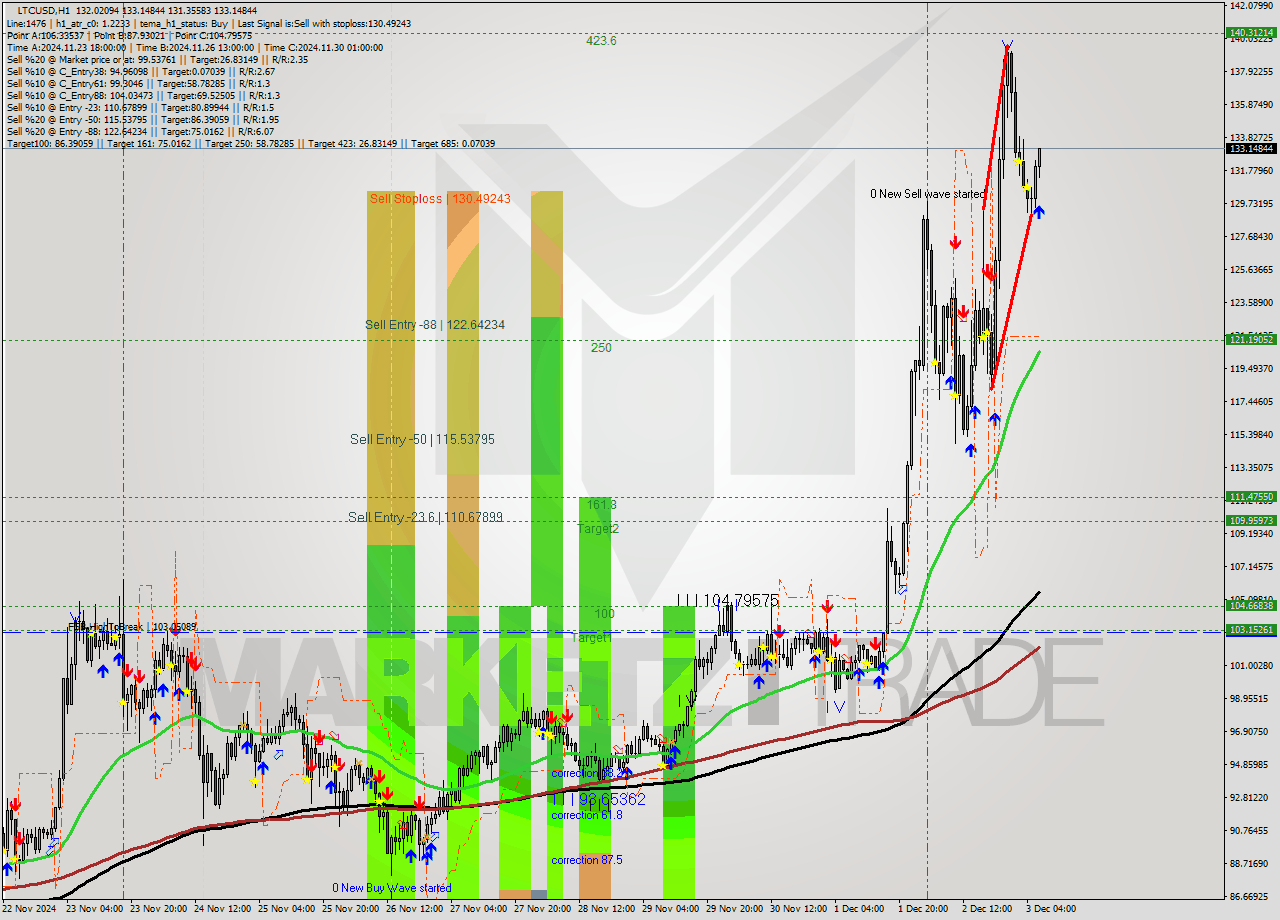Click the 'Target100: 86.39059' targets line

(x=250, y=143)
